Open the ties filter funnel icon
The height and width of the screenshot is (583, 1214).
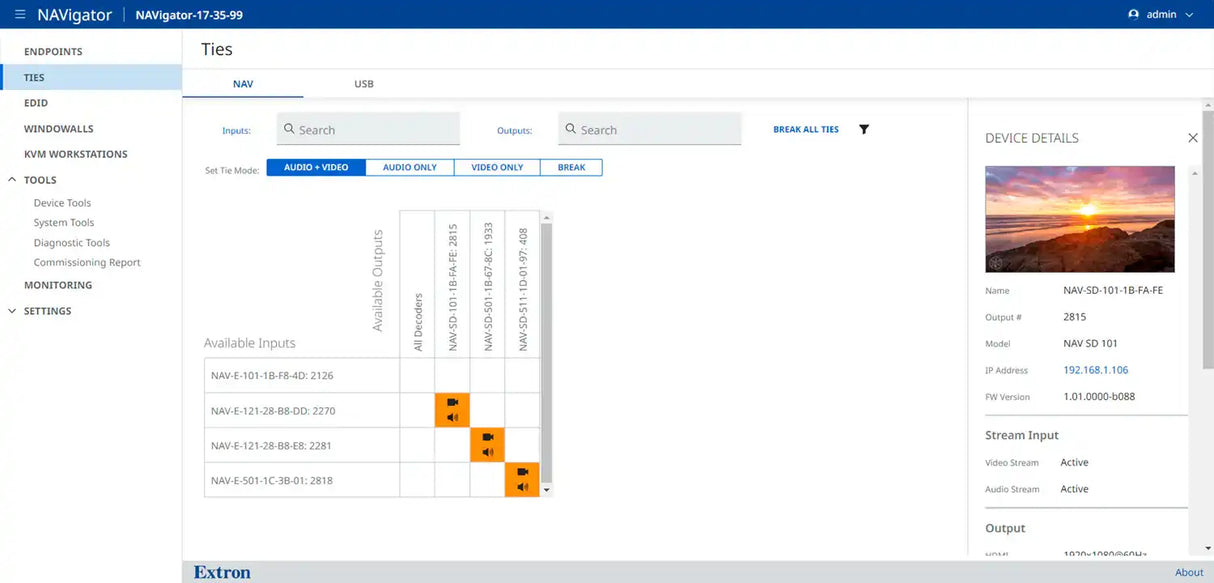coord(863,128)
